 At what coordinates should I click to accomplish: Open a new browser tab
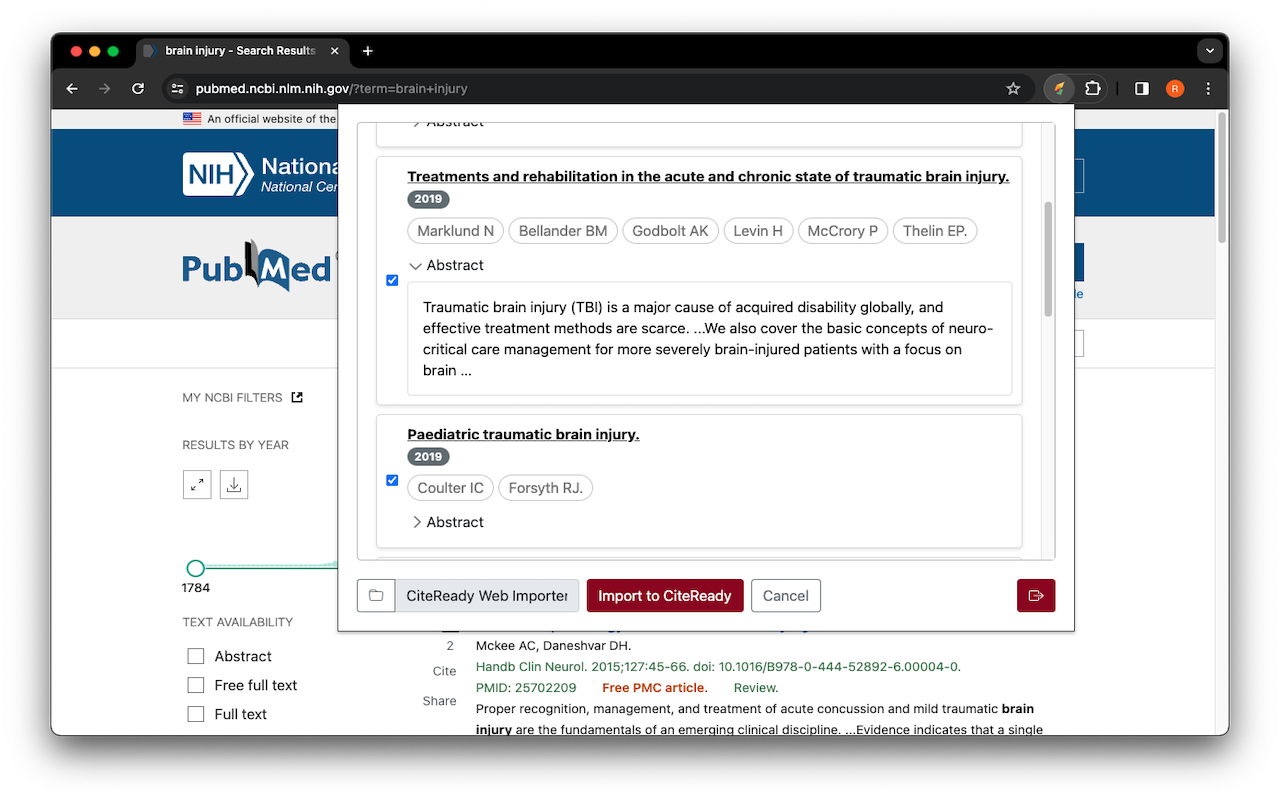[368, 51]
